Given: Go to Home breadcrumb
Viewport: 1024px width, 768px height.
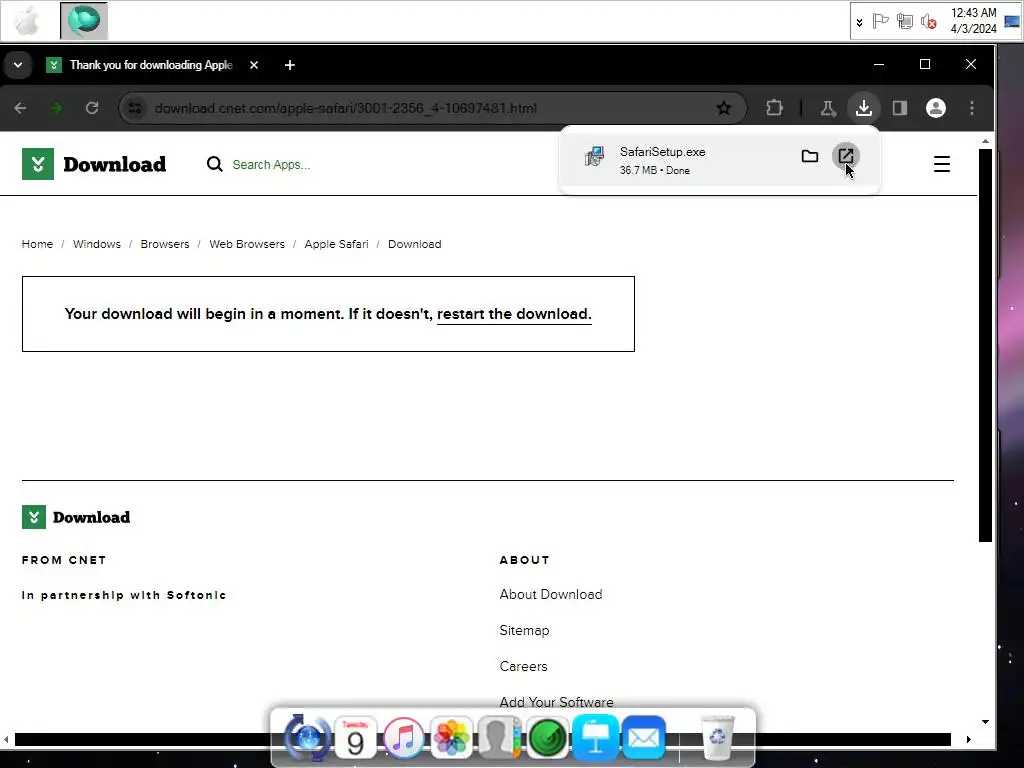Looking at the screenshot, I should 37,244.
